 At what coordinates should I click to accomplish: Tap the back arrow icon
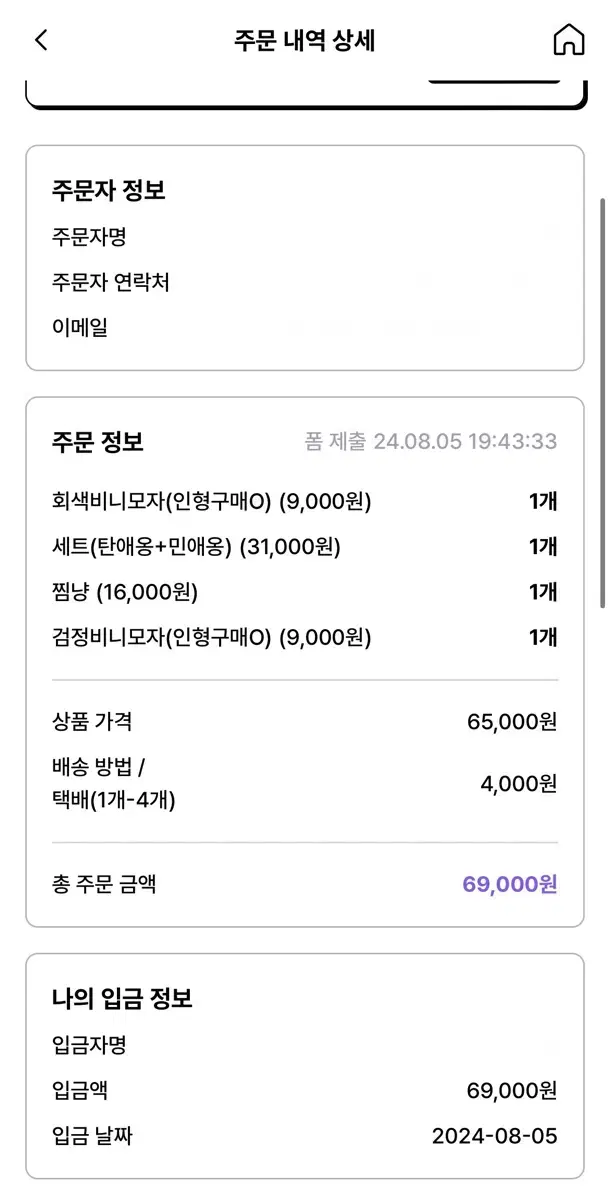pyautogui.click(x=40, y=40)
